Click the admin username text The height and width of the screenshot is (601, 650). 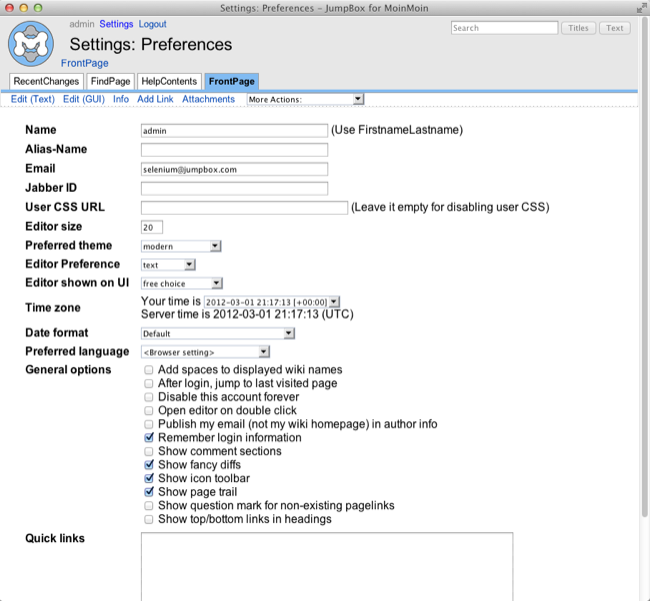(82, 24)
